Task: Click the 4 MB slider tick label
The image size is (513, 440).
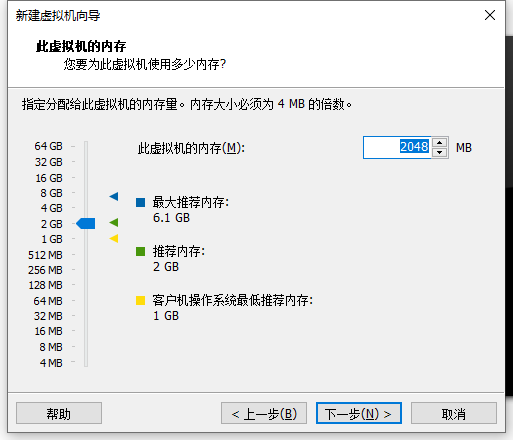Action: pos(51,363)
